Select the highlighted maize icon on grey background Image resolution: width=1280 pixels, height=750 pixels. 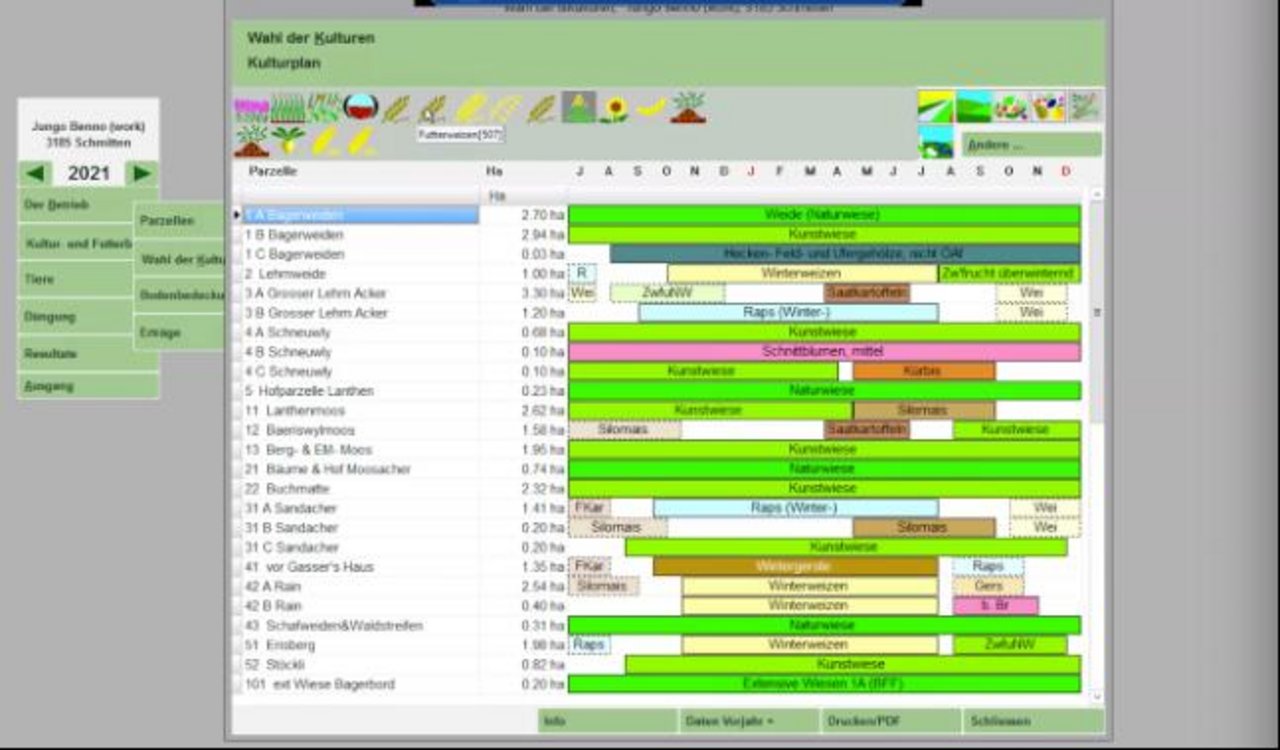click(x=579, y=107)
